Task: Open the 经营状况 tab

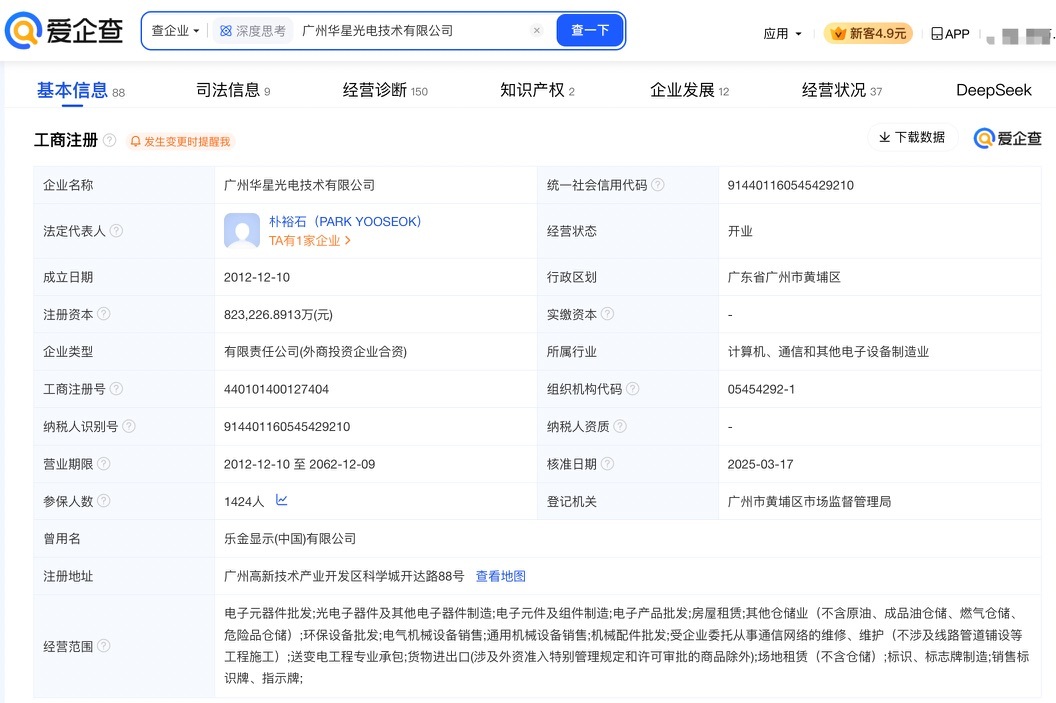Action: tap(841, 90)
